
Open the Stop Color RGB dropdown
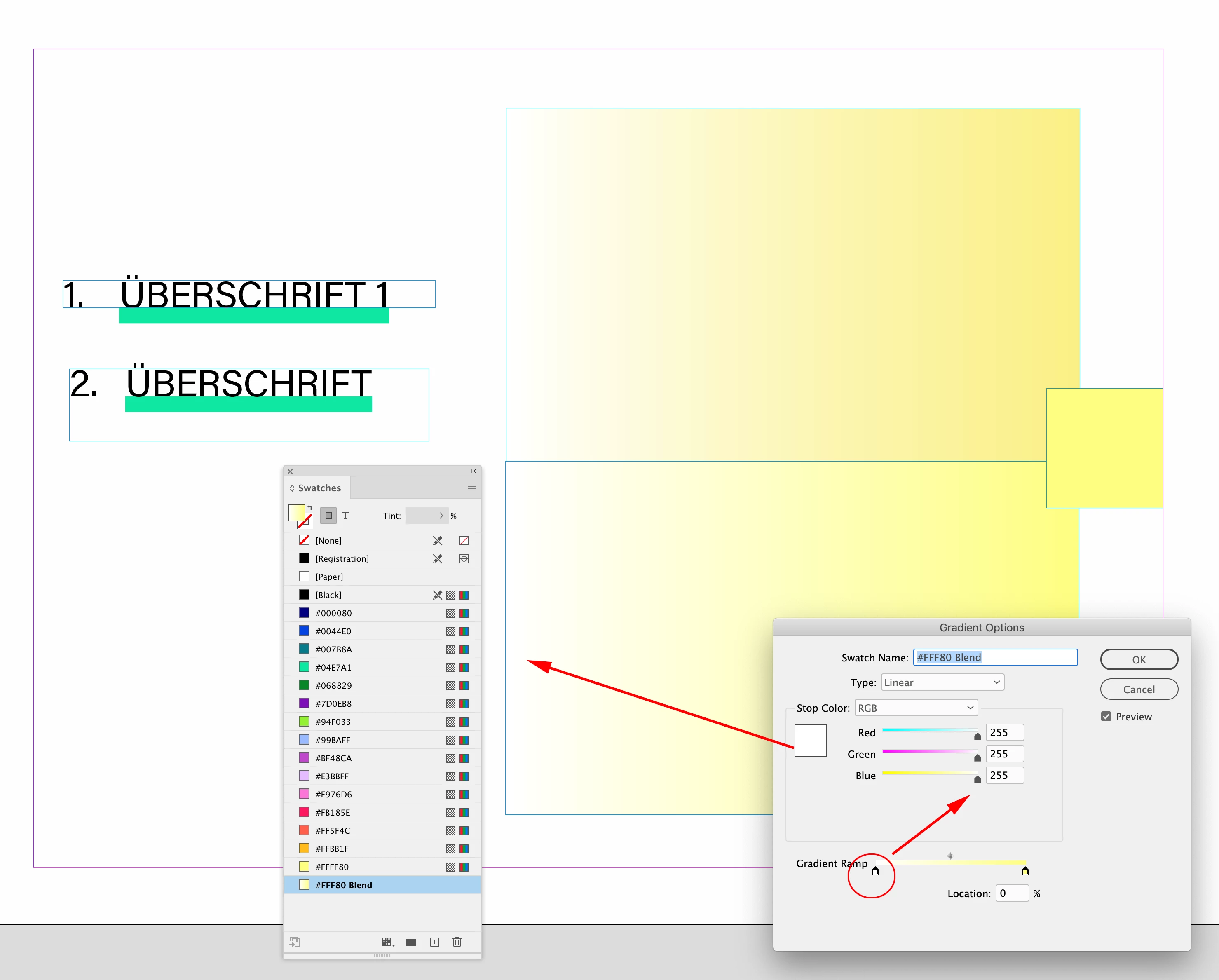[916, 708]
